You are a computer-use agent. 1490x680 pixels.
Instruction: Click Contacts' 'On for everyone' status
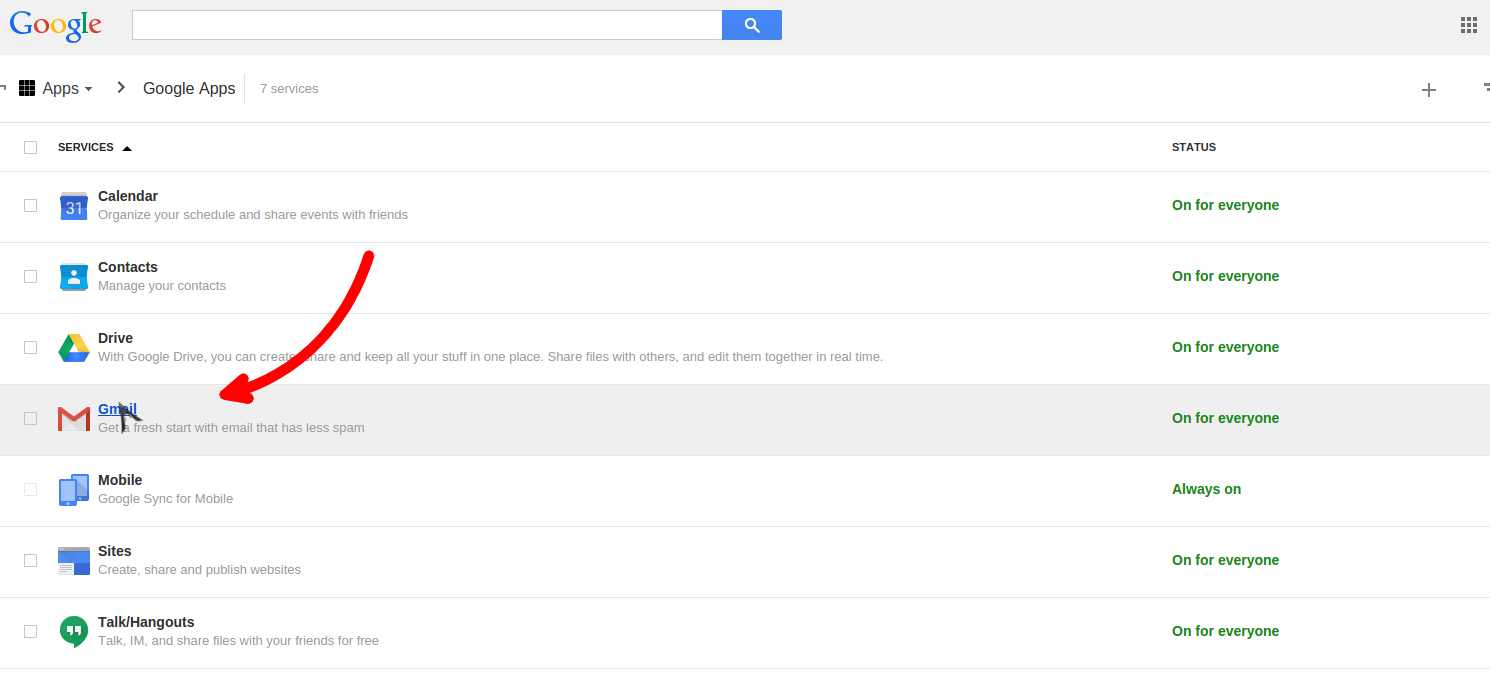1225,276
